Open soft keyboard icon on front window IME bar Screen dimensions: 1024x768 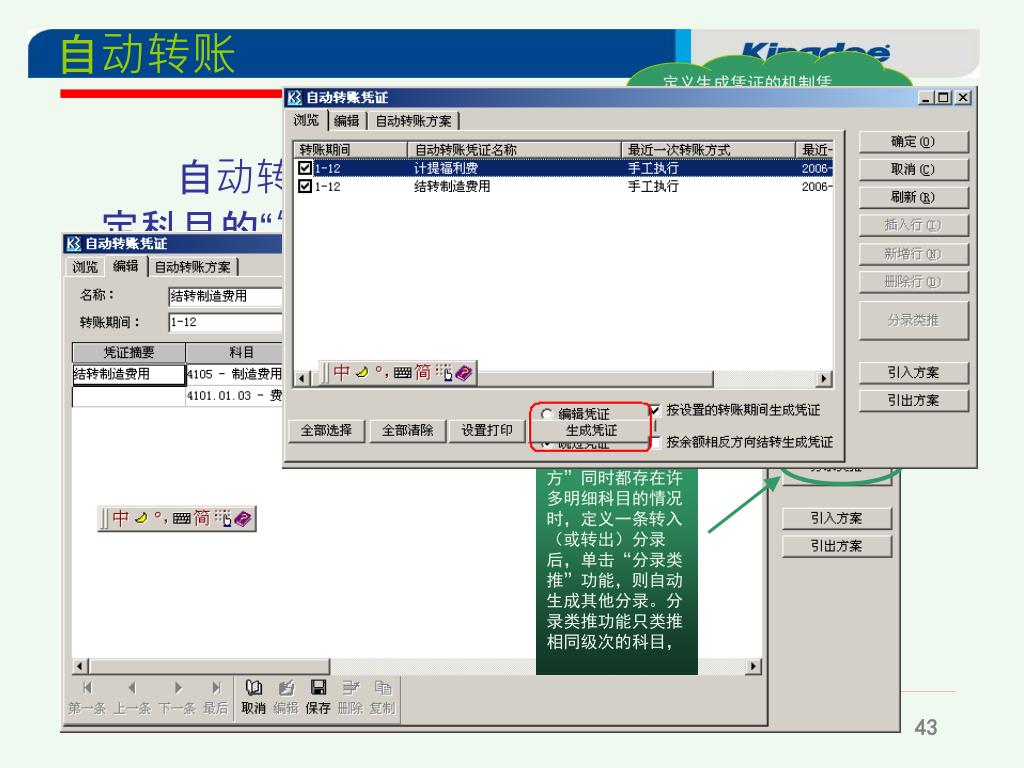[x=402, y=373]
